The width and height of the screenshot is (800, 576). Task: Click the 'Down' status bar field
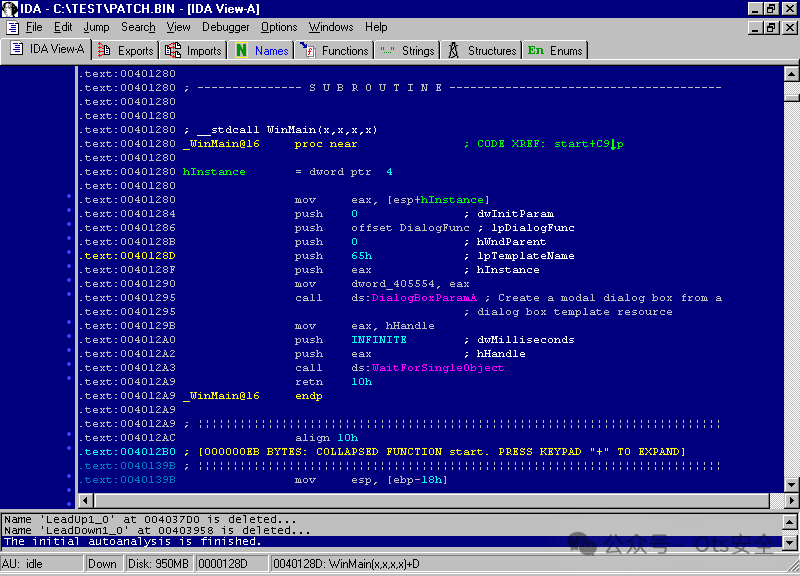coord(104,564)
